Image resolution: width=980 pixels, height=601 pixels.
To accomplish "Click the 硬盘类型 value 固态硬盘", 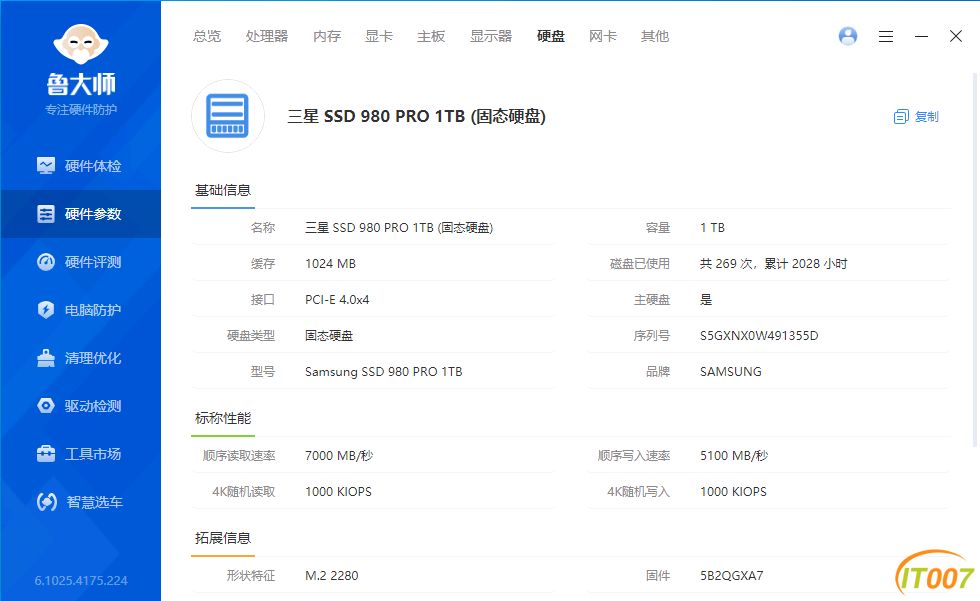I will click(x=329, y=335).
